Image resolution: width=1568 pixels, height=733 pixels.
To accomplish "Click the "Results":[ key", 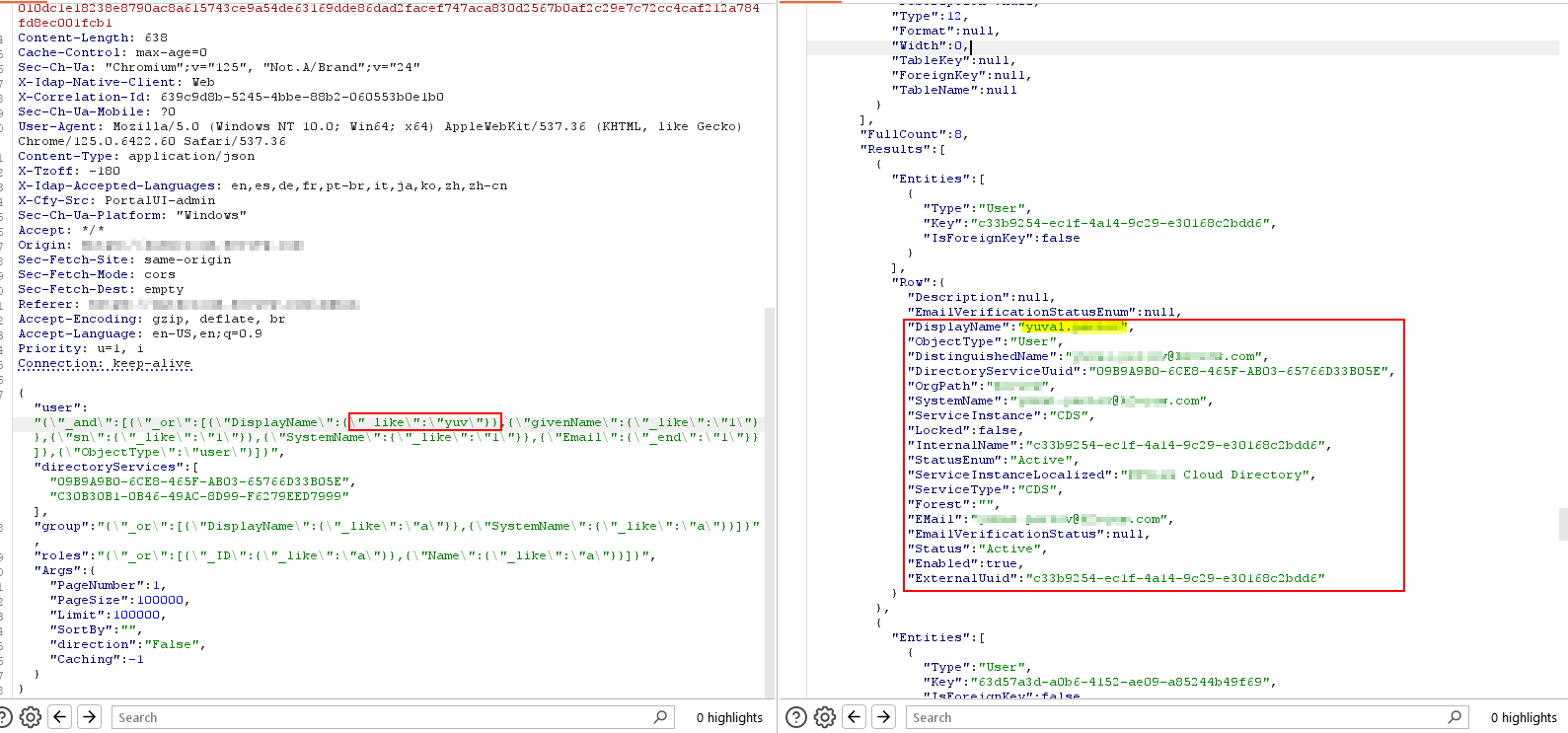I will tap(903, 149).
